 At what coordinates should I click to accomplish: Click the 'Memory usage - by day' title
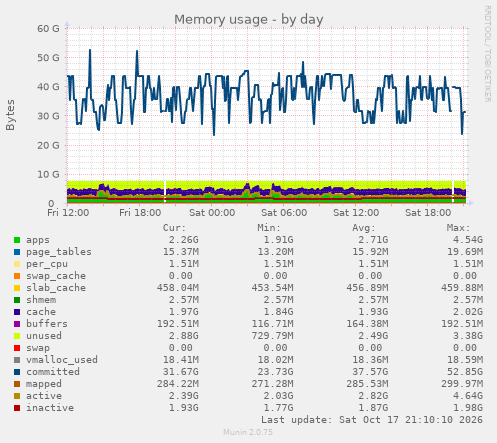249,20
